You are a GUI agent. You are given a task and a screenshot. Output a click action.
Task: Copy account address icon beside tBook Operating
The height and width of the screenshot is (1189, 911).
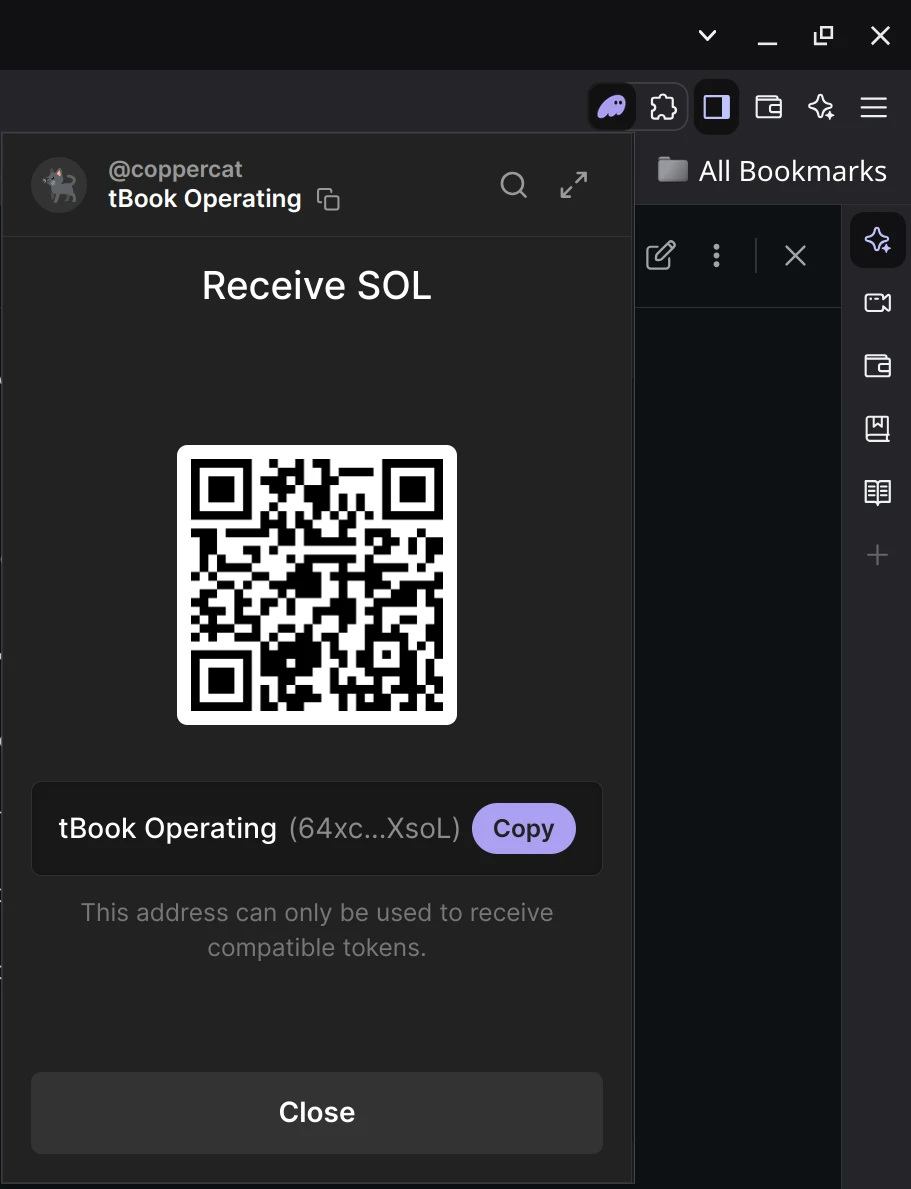click(x=328, y=199)
